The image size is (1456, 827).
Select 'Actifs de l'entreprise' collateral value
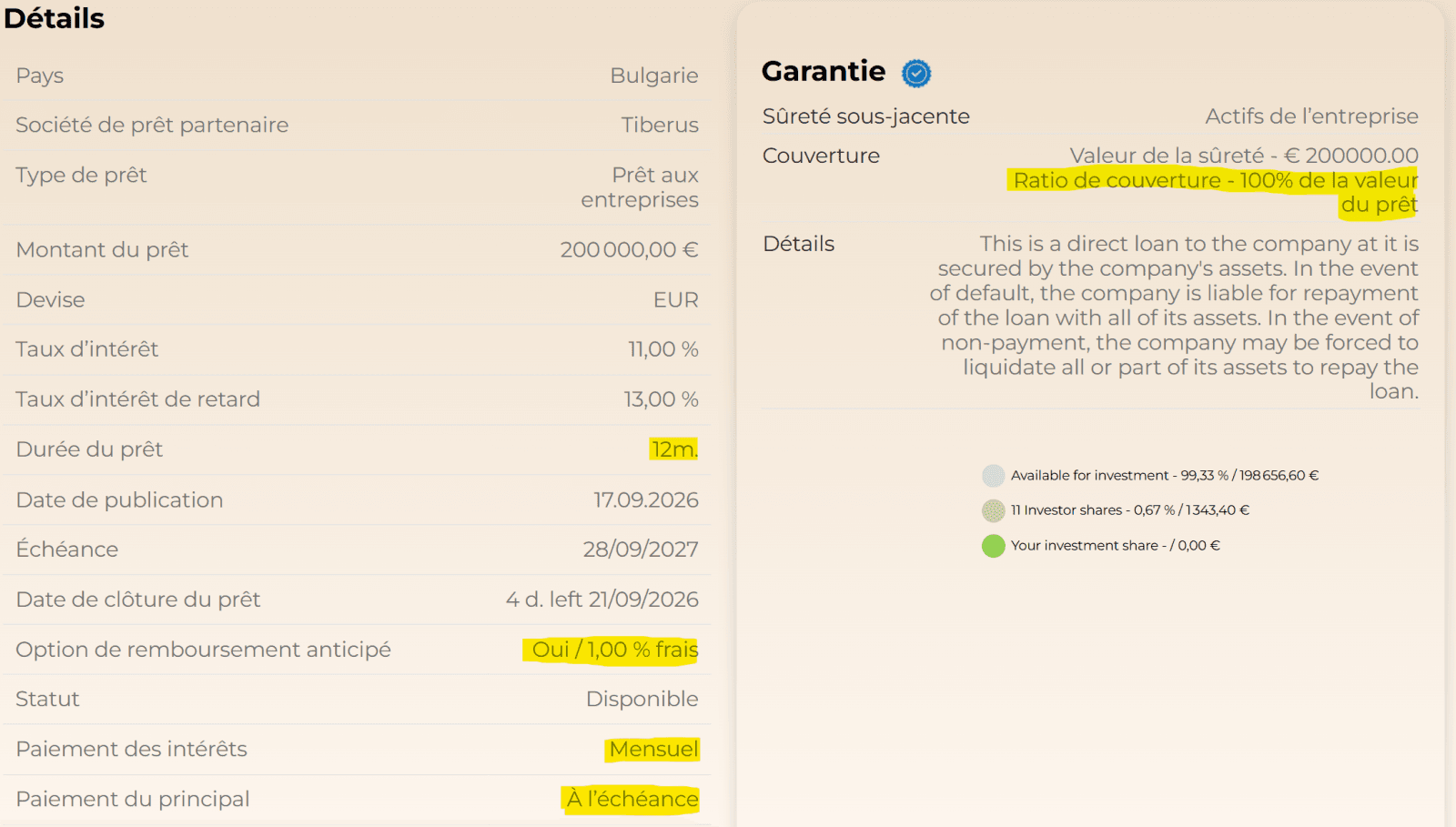coord(1311,116)
